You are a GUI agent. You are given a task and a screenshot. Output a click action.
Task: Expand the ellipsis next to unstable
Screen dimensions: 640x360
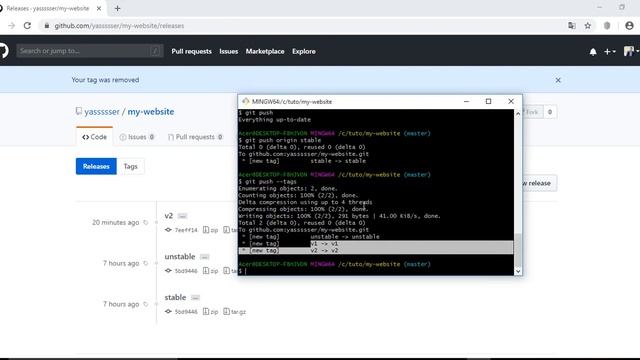(205, 257)
